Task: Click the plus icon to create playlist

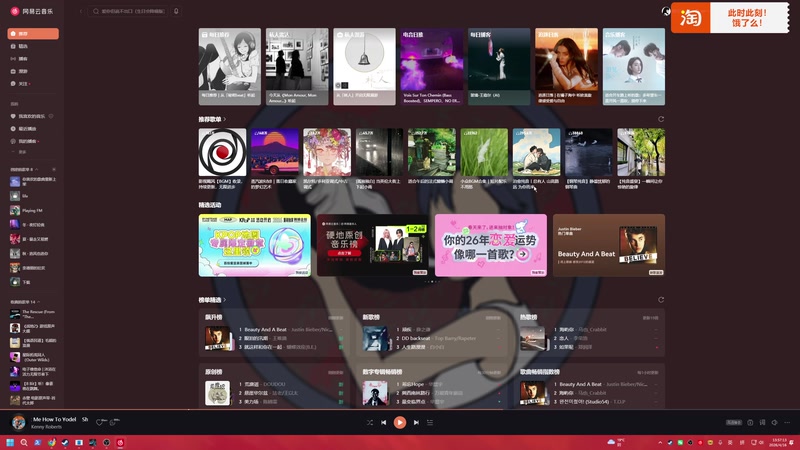Action: pyautogui.click(x=54, y=169)
